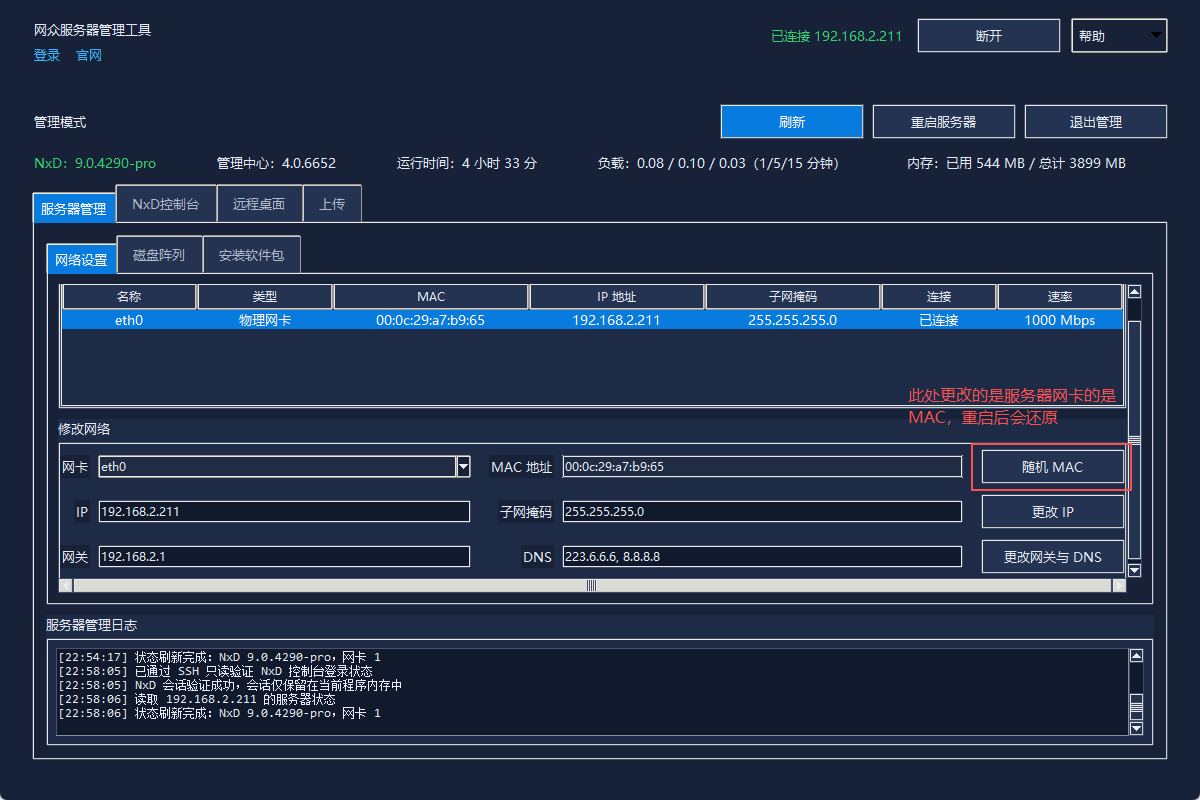
Task: Click the 名称 column header
Action: coord(129,297)
